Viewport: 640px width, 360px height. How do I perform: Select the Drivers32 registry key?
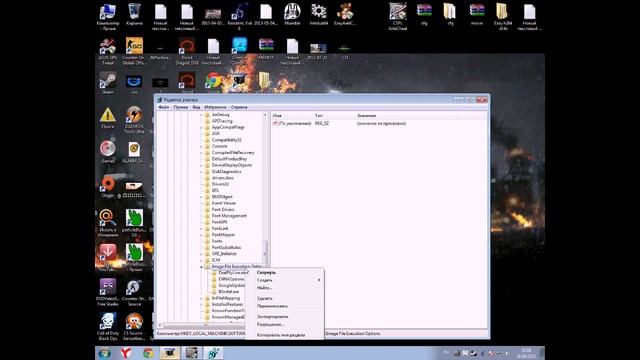(x=220, y=184)
